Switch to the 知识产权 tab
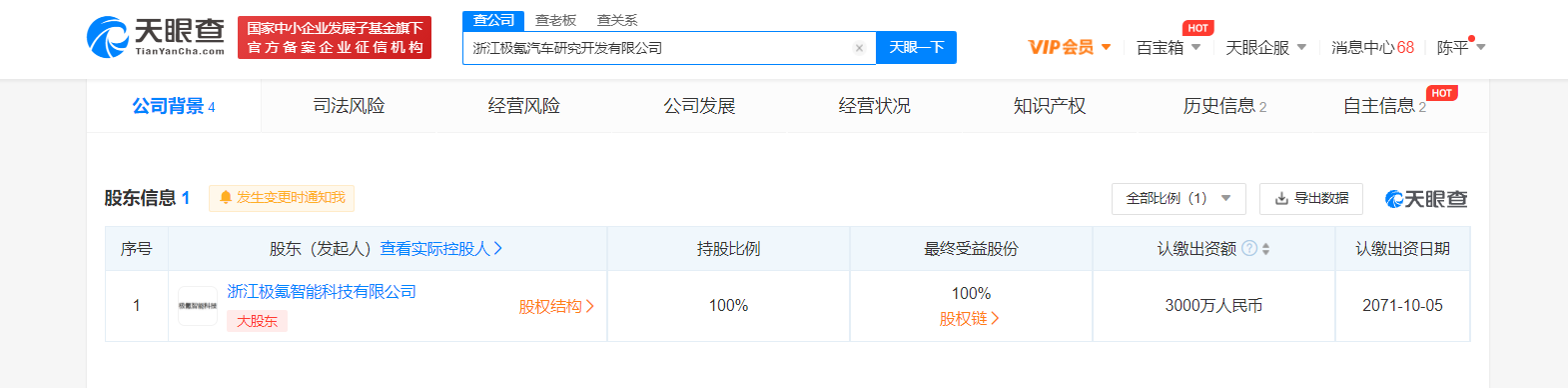The height and width of the screenshot is (388, 1568). [1049, 106]
